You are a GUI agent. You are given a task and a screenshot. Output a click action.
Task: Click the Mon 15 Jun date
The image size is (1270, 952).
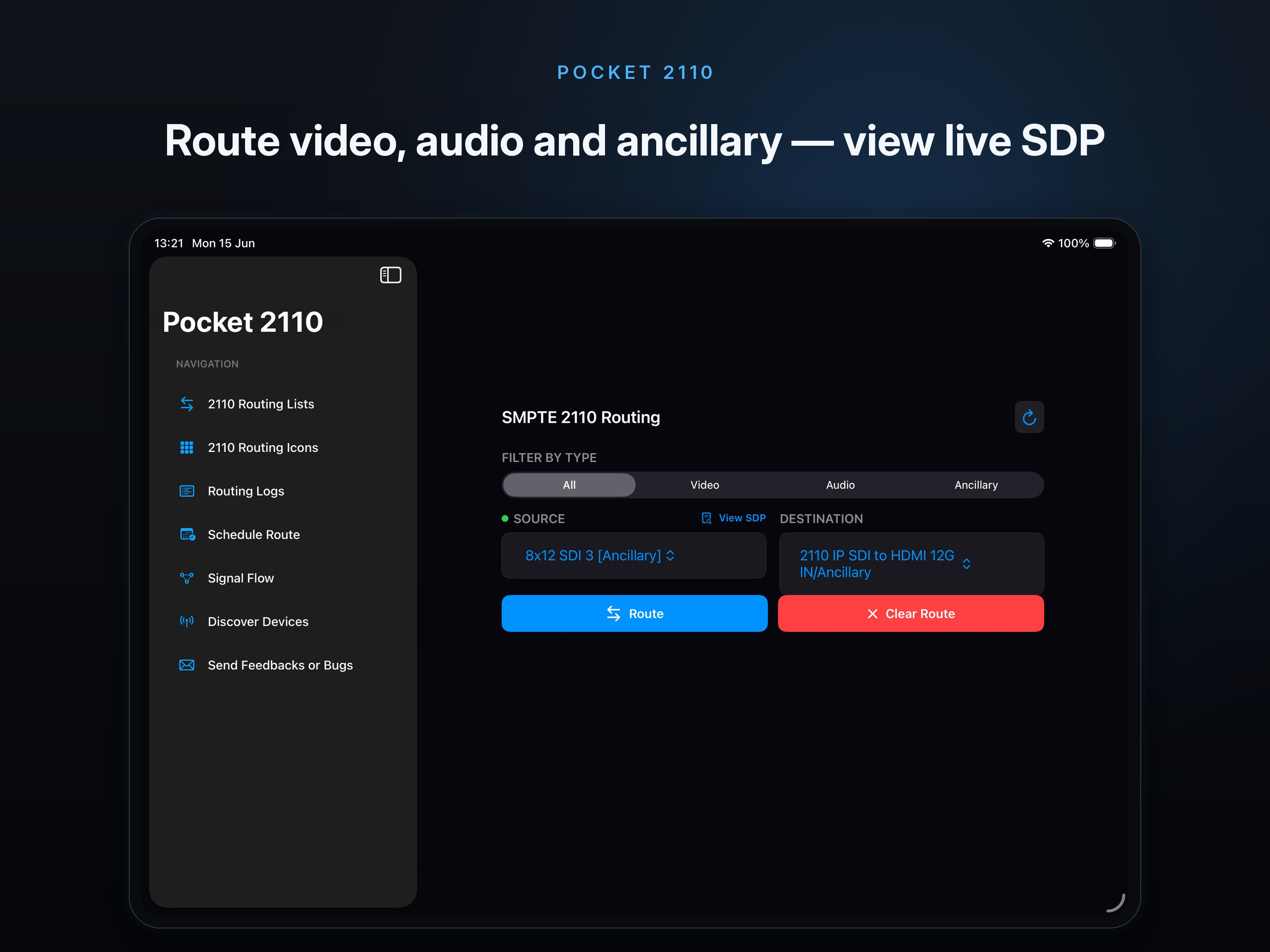223,244
